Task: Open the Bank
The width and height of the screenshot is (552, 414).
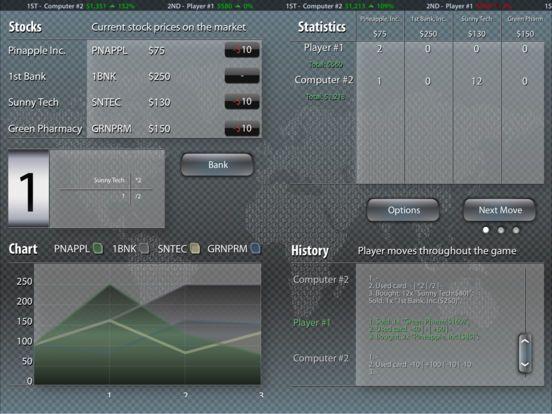Action: [217, 164]
